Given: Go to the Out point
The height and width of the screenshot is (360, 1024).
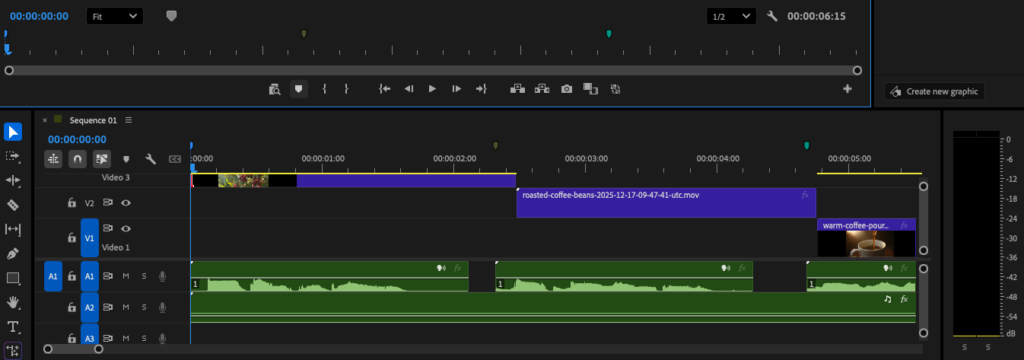Looking at the screenshot, I should coord(481,89).
